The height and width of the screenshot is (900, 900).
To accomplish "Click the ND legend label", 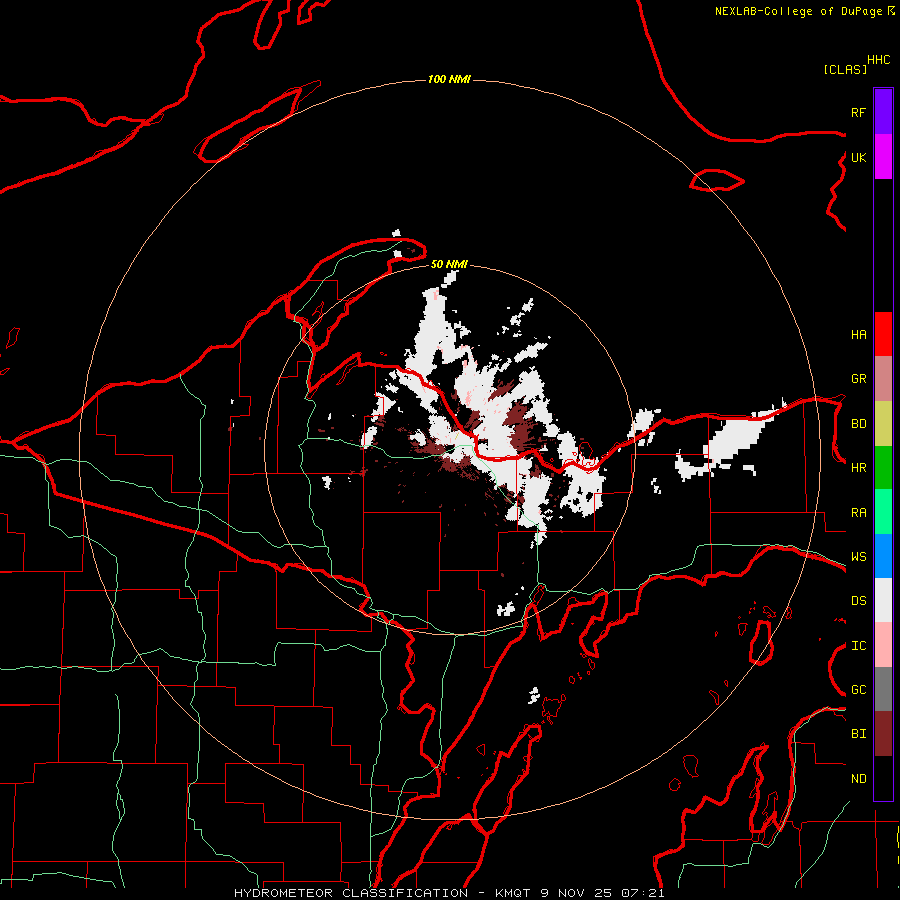I will pyautogui.click(x=858, y=779).
